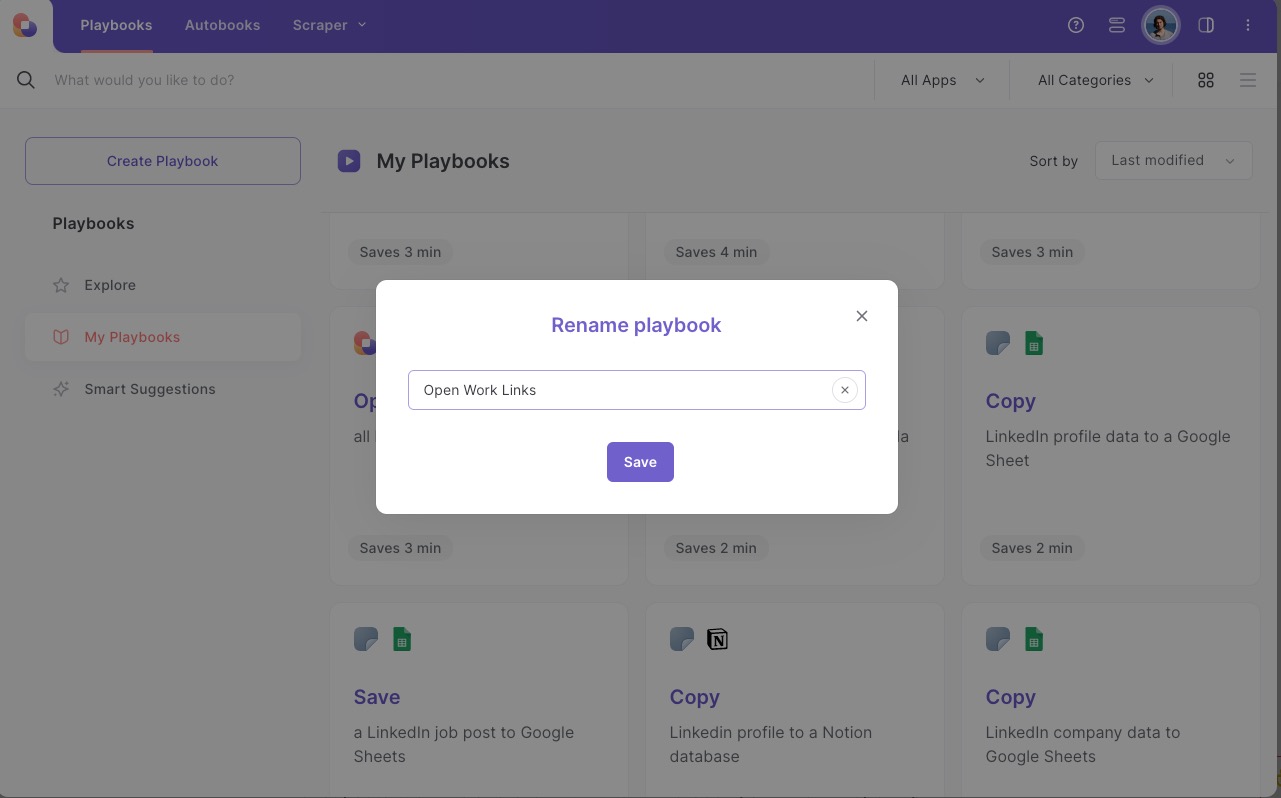This screenshot has width=1281, height=798.
Task: Save the renamed playbook
Action: 640,462
